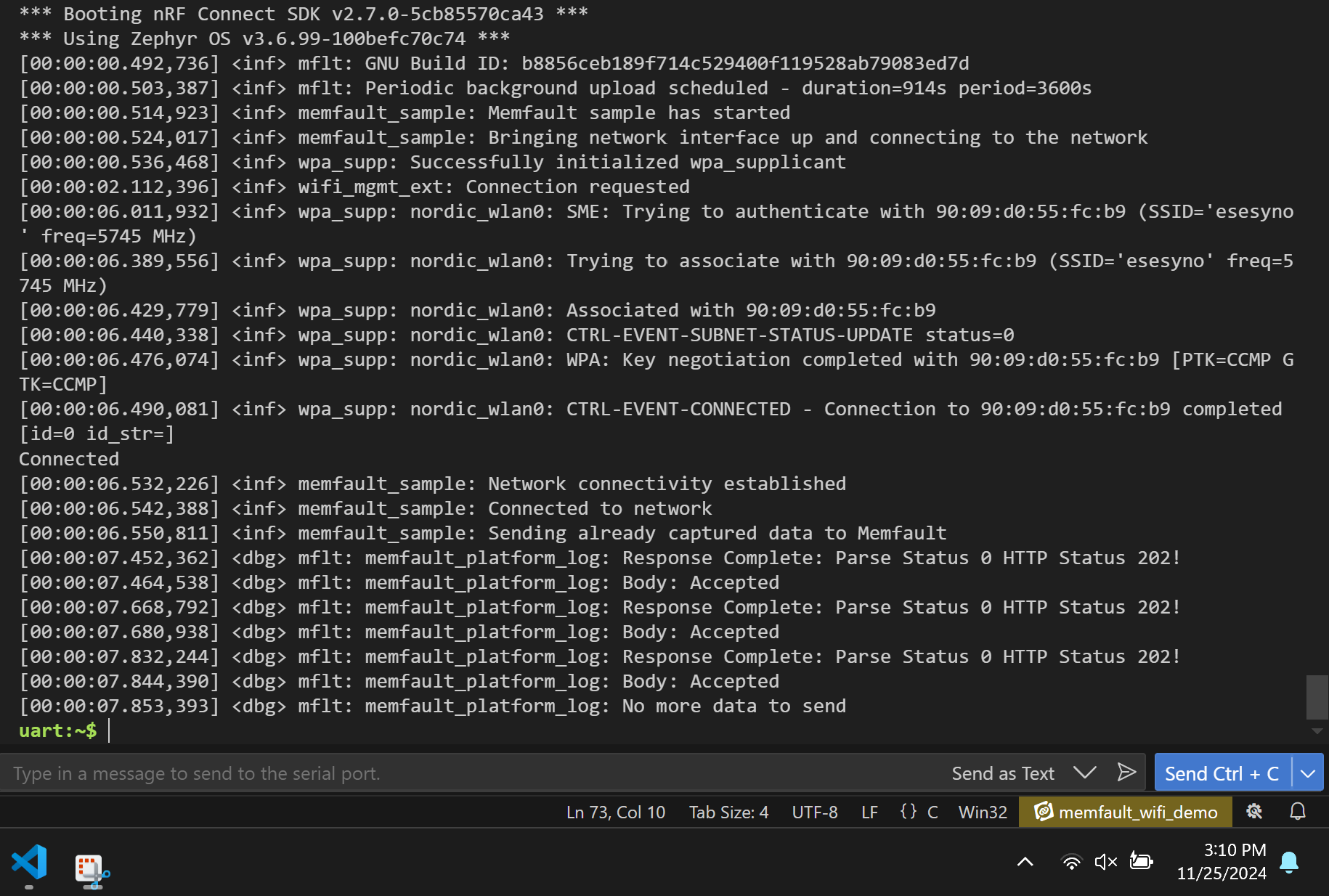Click the standalone 'Connected' output line
This screenshot has height=896, width=1329.
point(69,459)
